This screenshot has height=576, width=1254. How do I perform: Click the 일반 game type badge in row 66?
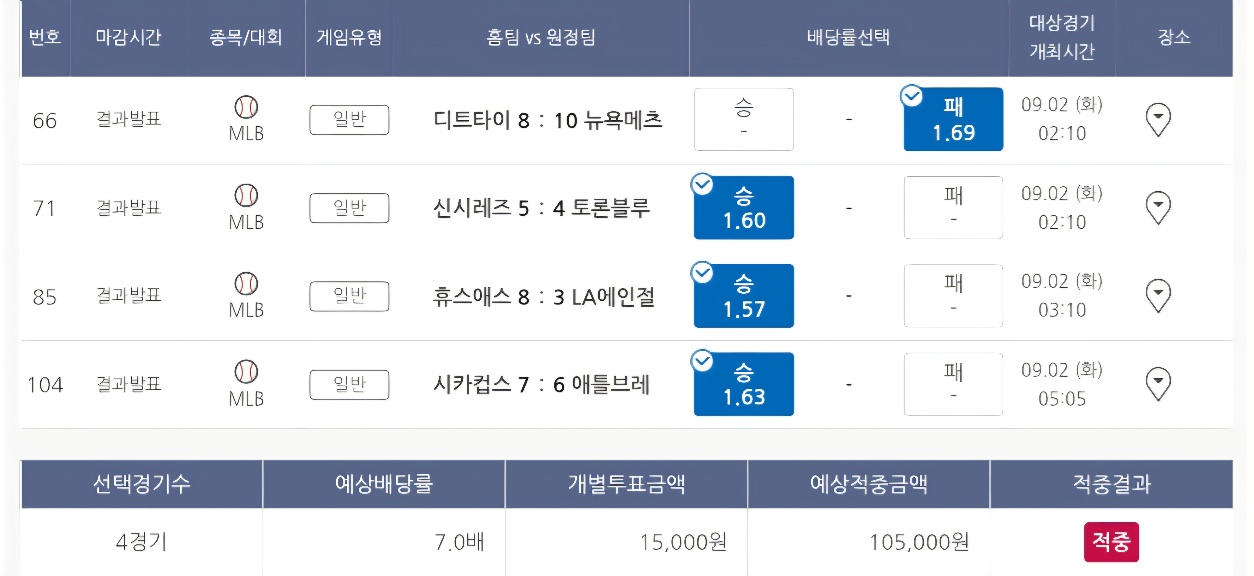tap(349, 120)
